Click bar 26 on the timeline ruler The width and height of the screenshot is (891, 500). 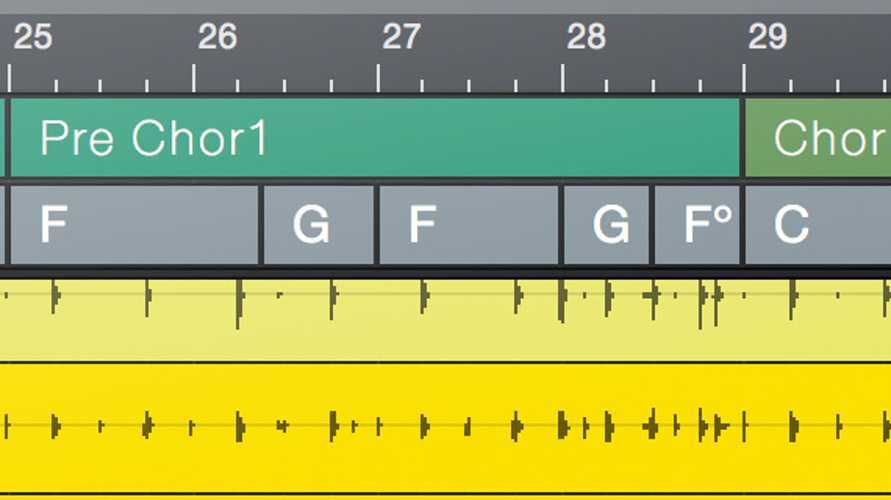(x=218, y=37)
